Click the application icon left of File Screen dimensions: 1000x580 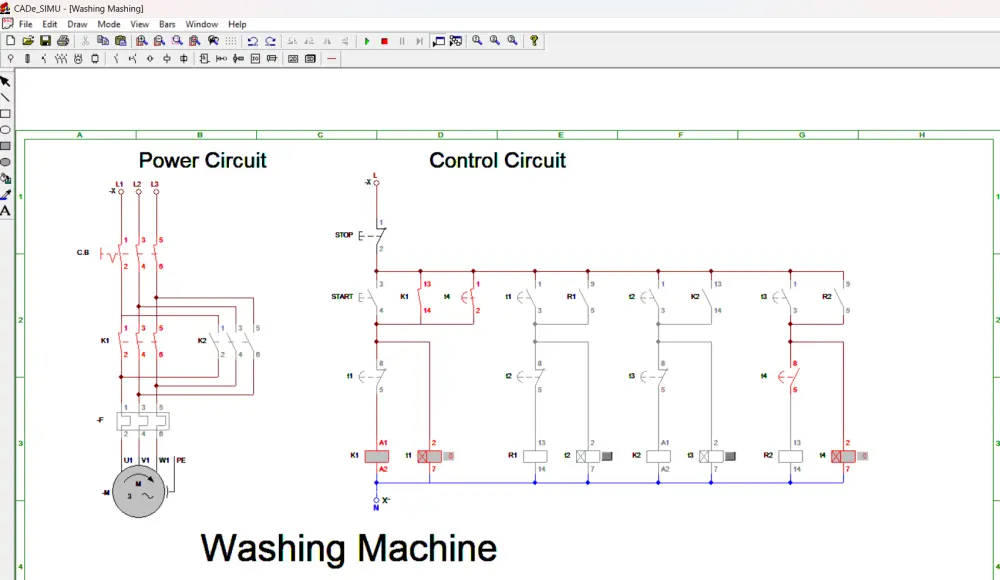[7, 24]
